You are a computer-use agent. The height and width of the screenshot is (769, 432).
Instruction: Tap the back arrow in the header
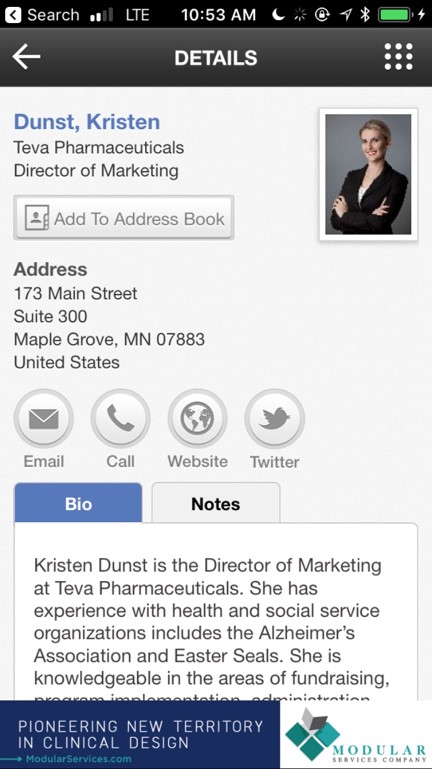point(26,57)
